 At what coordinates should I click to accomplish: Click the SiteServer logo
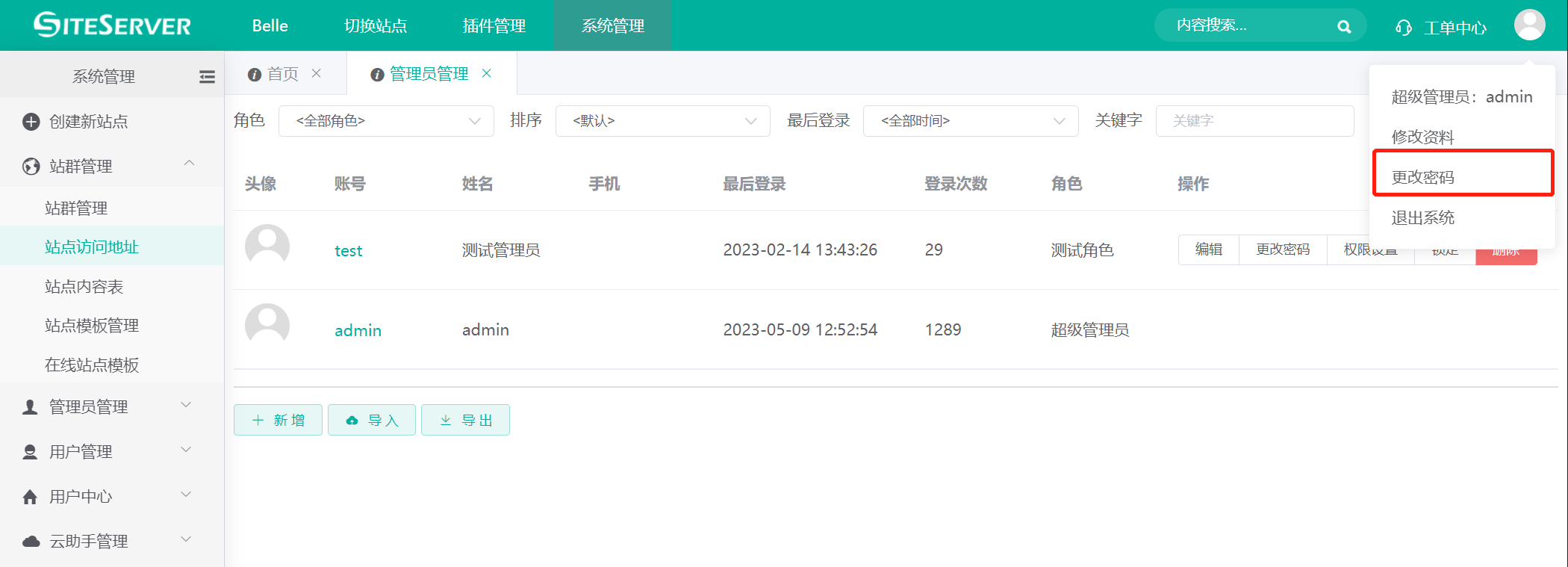tap(112, 25)
